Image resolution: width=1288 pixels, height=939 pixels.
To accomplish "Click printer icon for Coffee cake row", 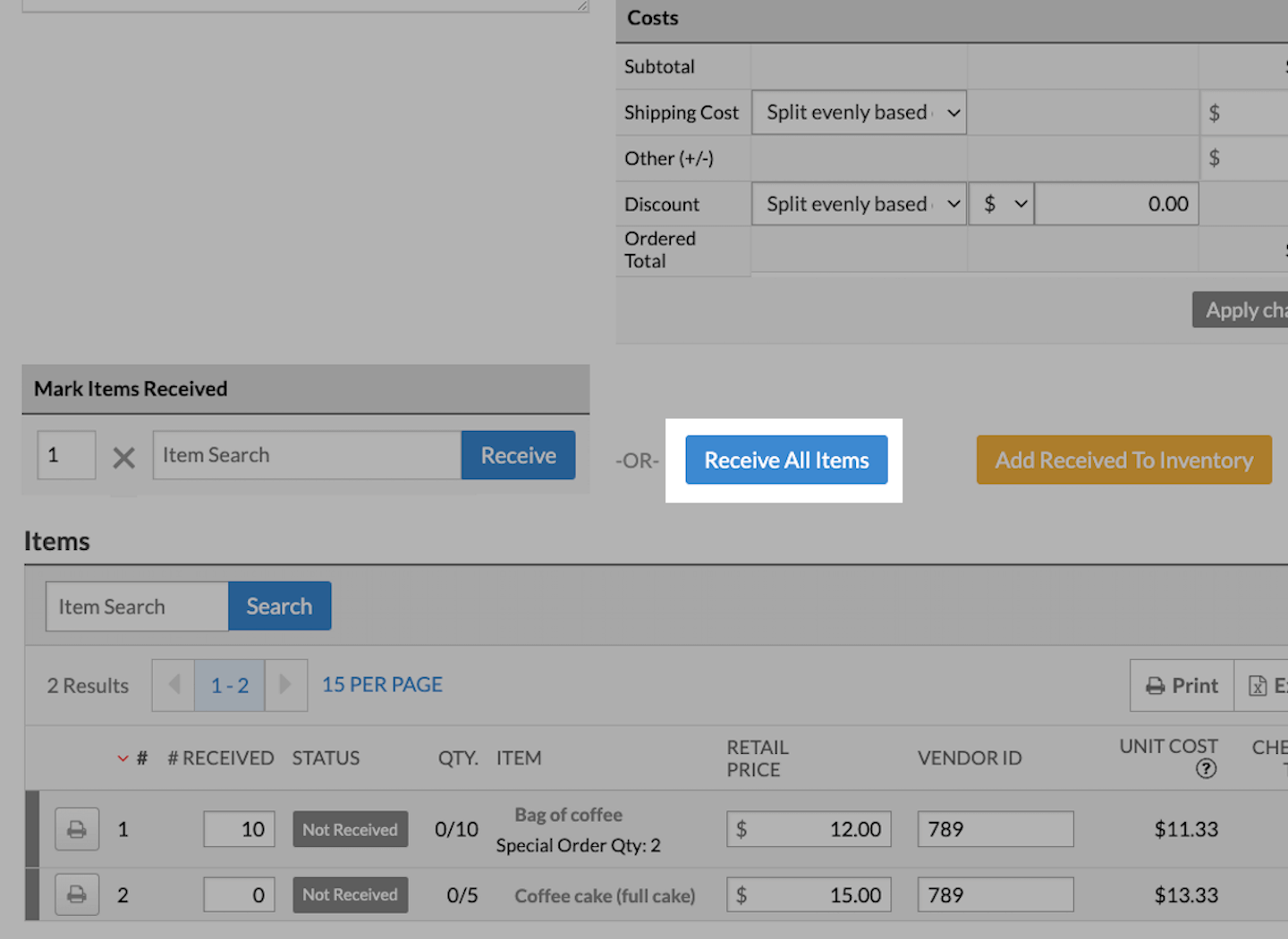I will (77, 894).
